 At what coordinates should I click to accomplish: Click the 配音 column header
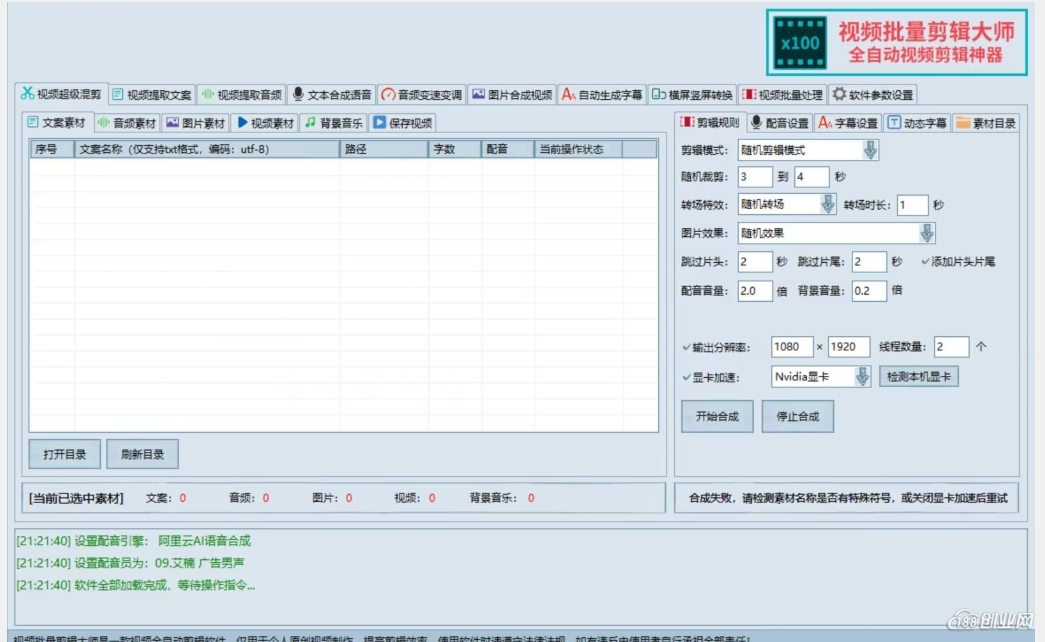508,149
